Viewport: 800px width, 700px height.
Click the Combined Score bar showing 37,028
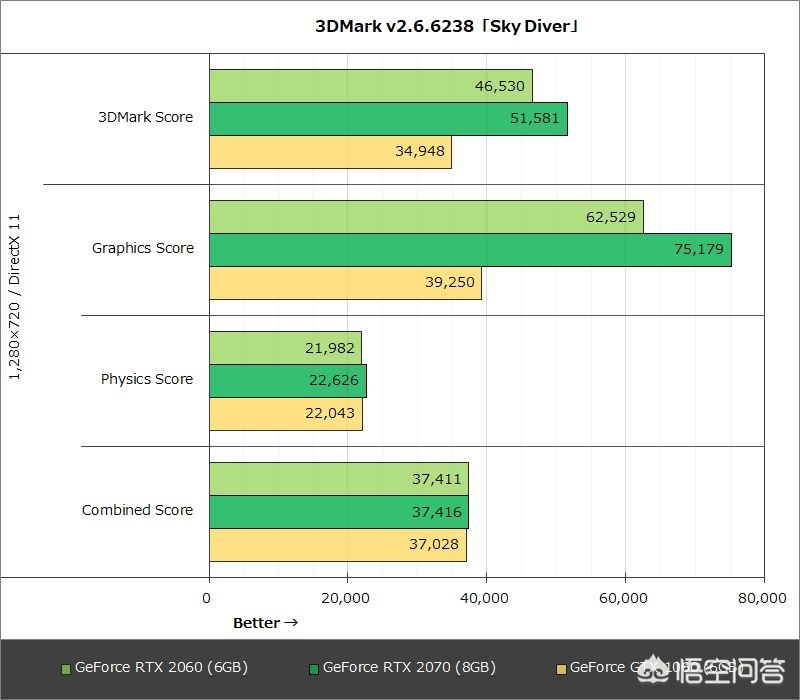337,544
